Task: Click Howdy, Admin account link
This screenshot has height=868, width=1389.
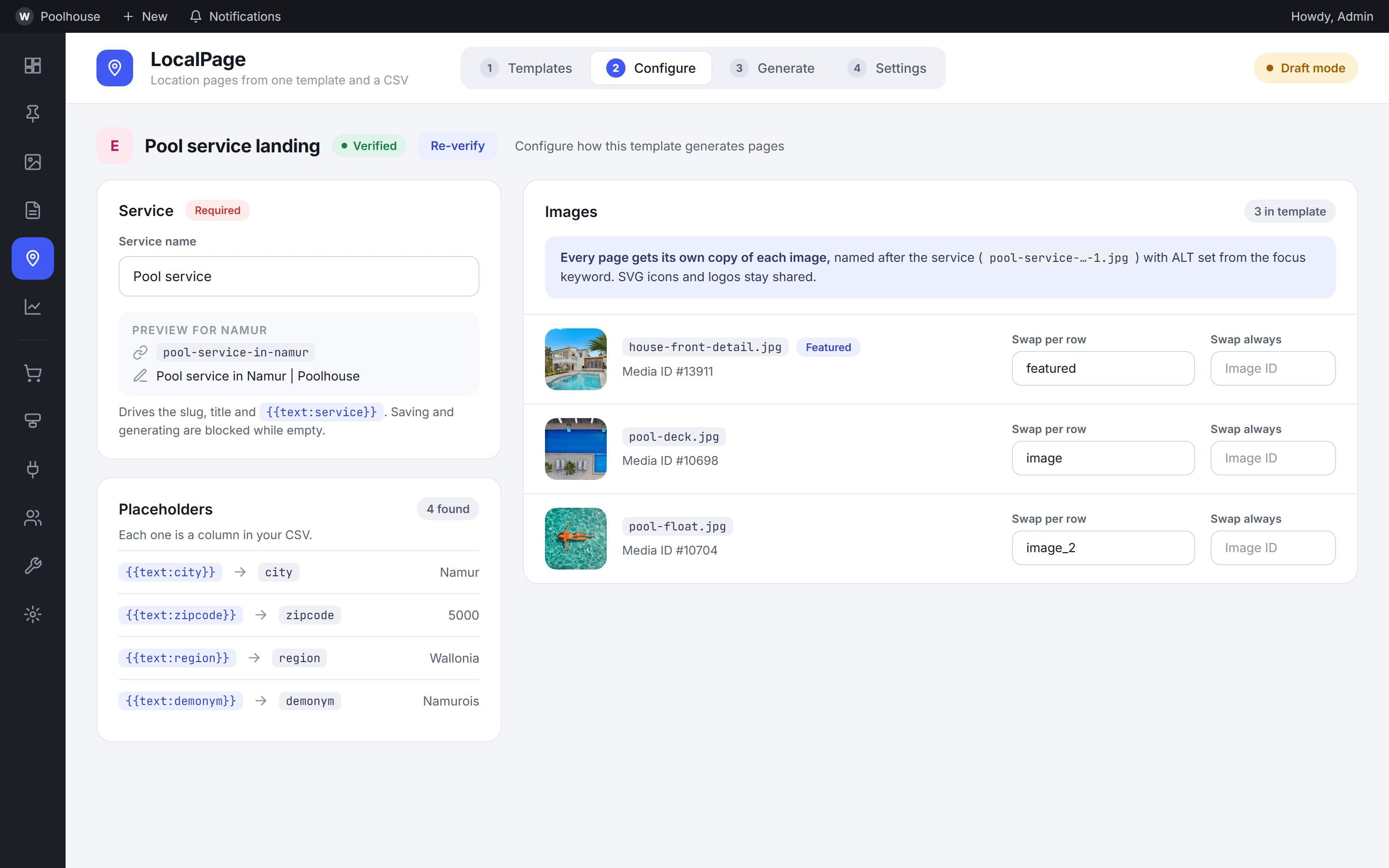Action: 1332,16
